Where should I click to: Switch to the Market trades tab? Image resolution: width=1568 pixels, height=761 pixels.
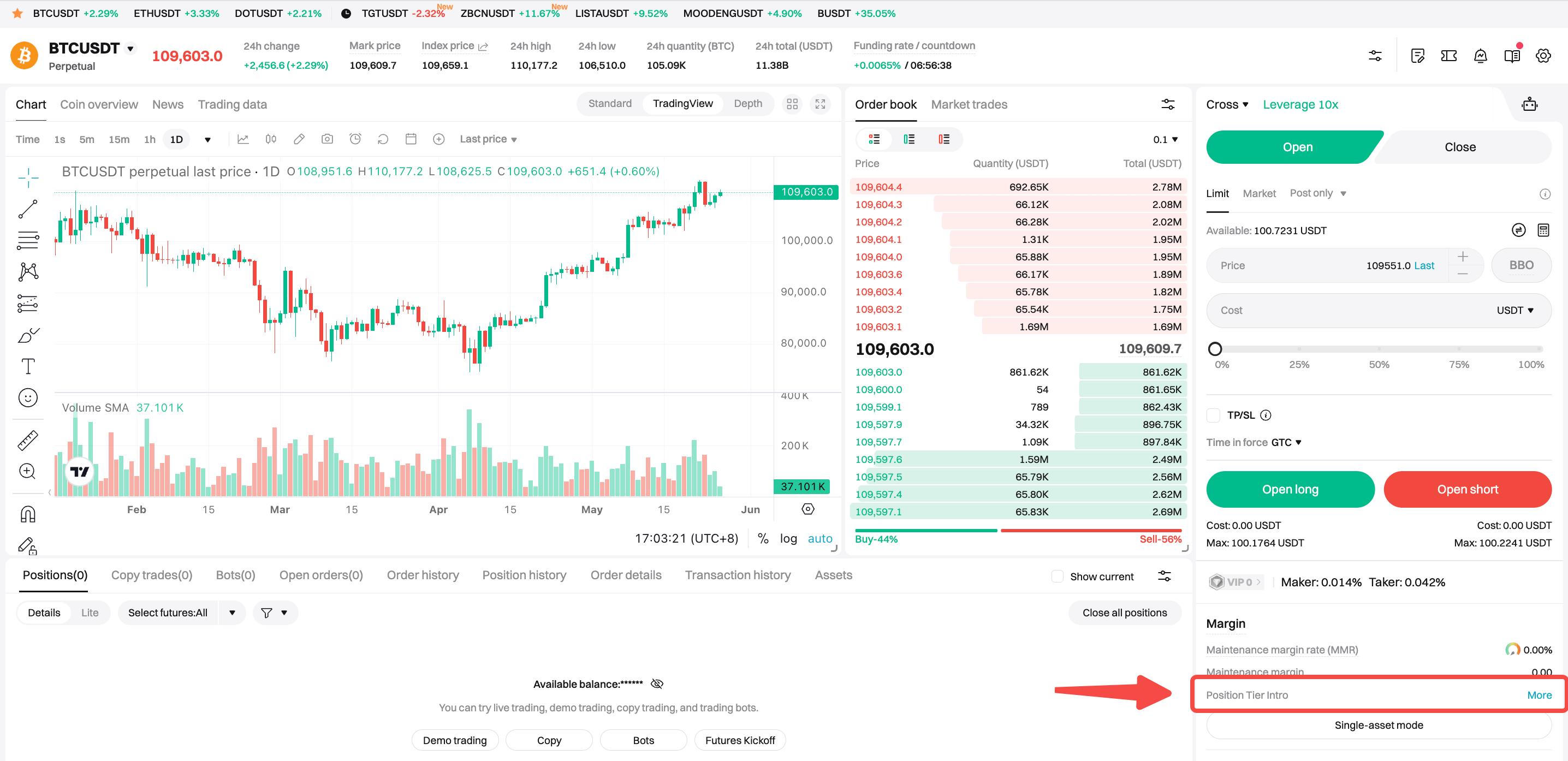[x=969, y=104]
